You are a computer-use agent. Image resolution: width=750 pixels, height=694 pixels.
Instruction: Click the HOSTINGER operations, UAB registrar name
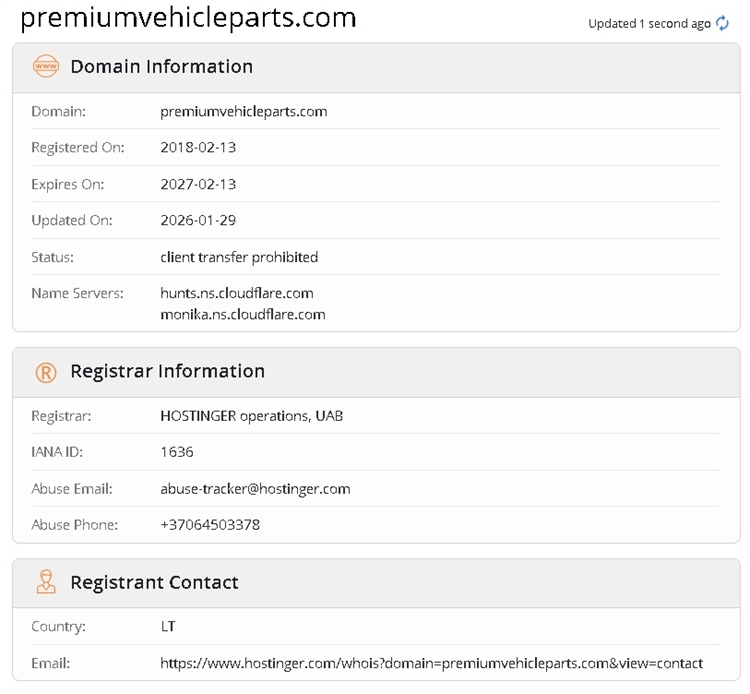pos(252,416)
